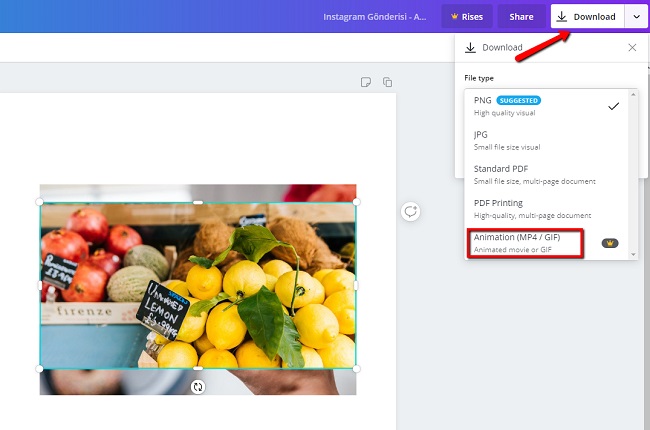Click the checkmark on the PNG row

(x=613, y=106)
